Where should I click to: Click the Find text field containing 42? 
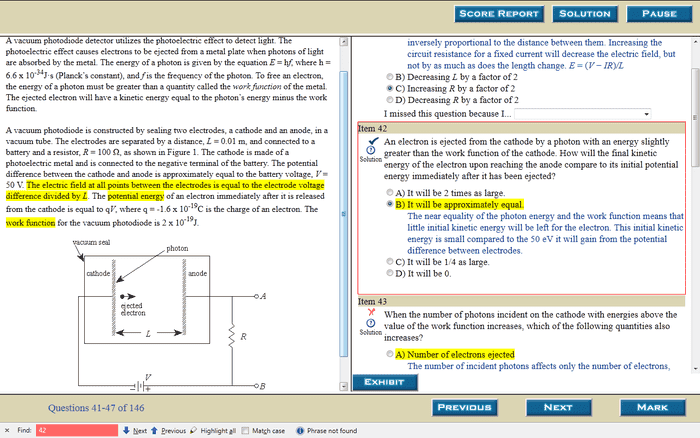pyautogui.click(x=77, y=430)
